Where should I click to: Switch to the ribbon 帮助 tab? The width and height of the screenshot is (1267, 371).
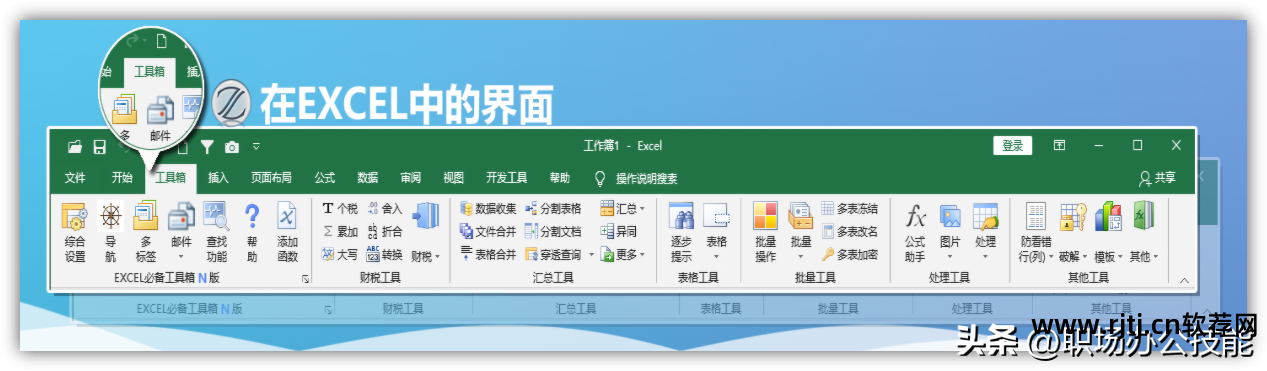coord(560,178)
